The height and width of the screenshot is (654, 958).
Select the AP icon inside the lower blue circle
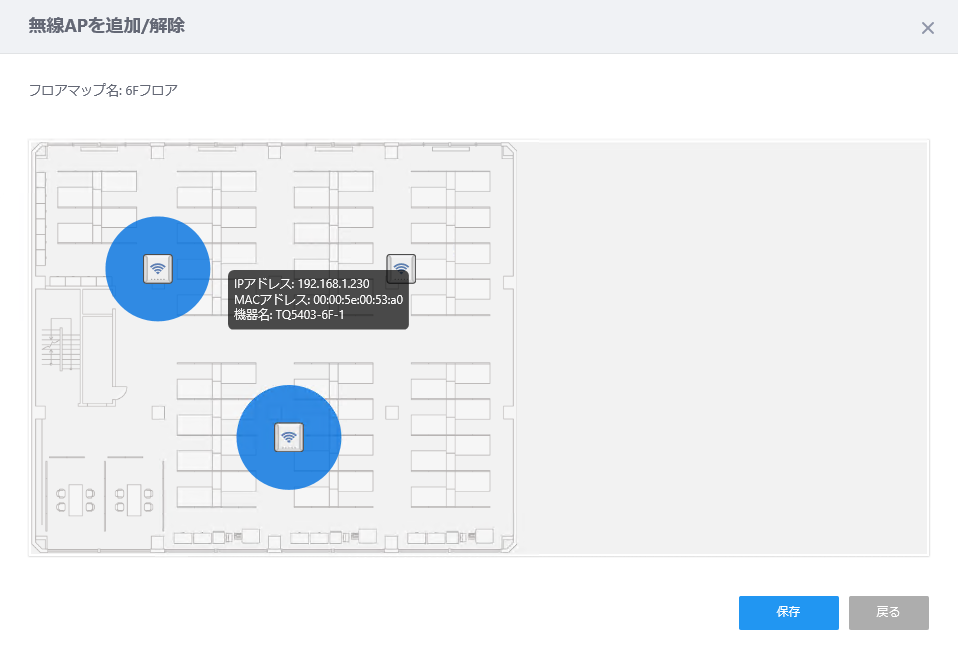289,437
